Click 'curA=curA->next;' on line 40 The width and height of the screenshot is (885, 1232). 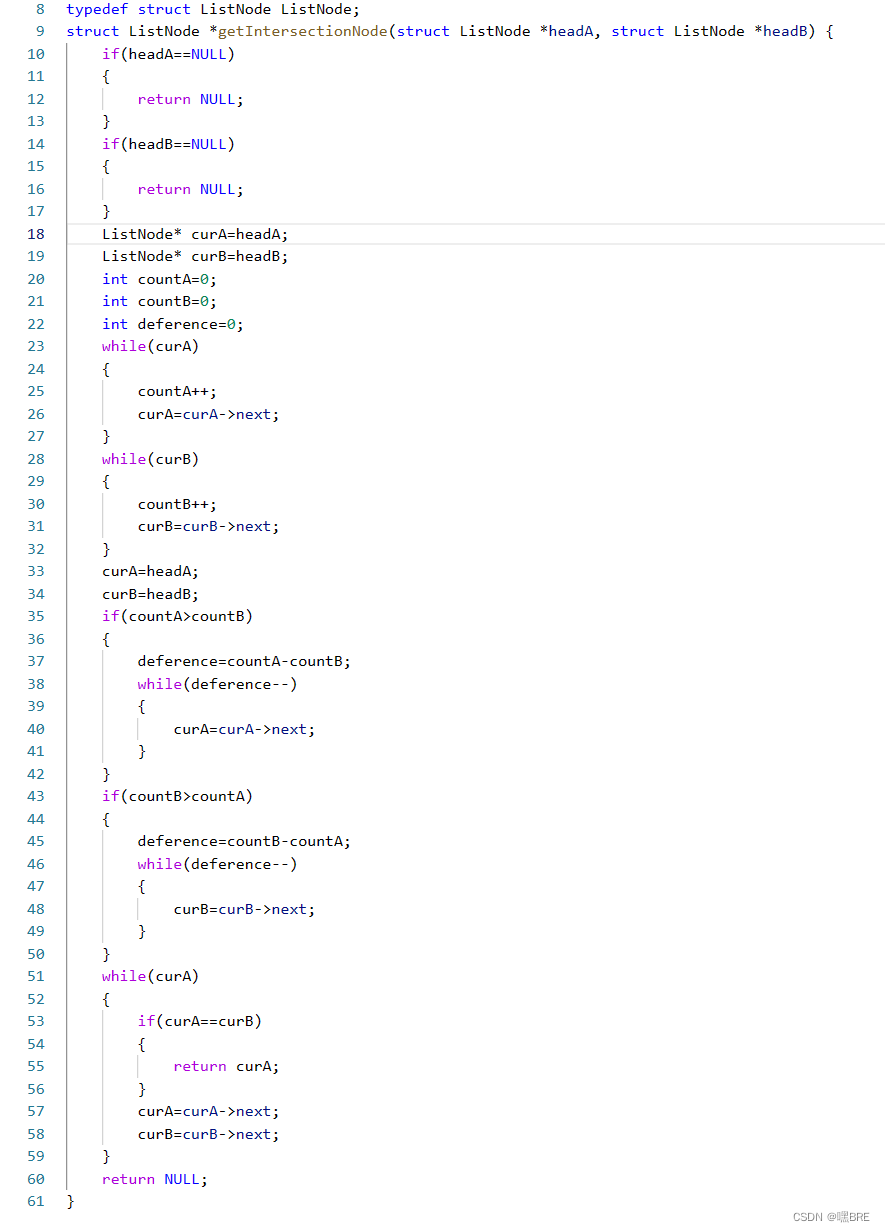(244, 729)
